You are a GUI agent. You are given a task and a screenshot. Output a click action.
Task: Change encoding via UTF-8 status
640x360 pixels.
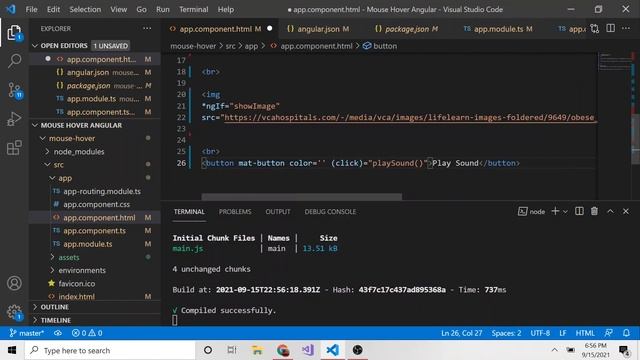pyautogui.click(x=540, y=333)
